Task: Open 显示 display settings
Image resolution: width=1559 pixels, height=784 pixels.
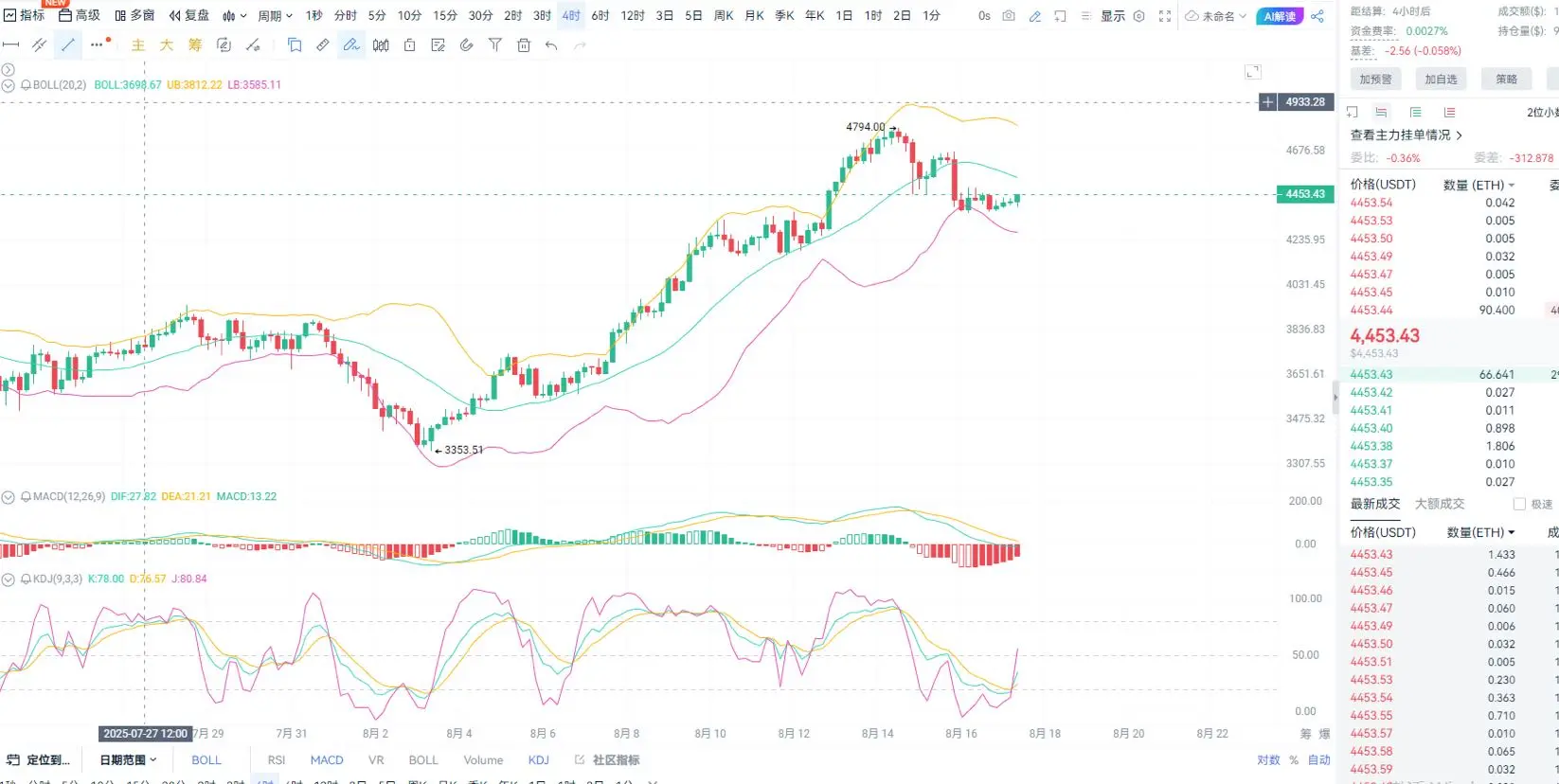Action: 1113,16
